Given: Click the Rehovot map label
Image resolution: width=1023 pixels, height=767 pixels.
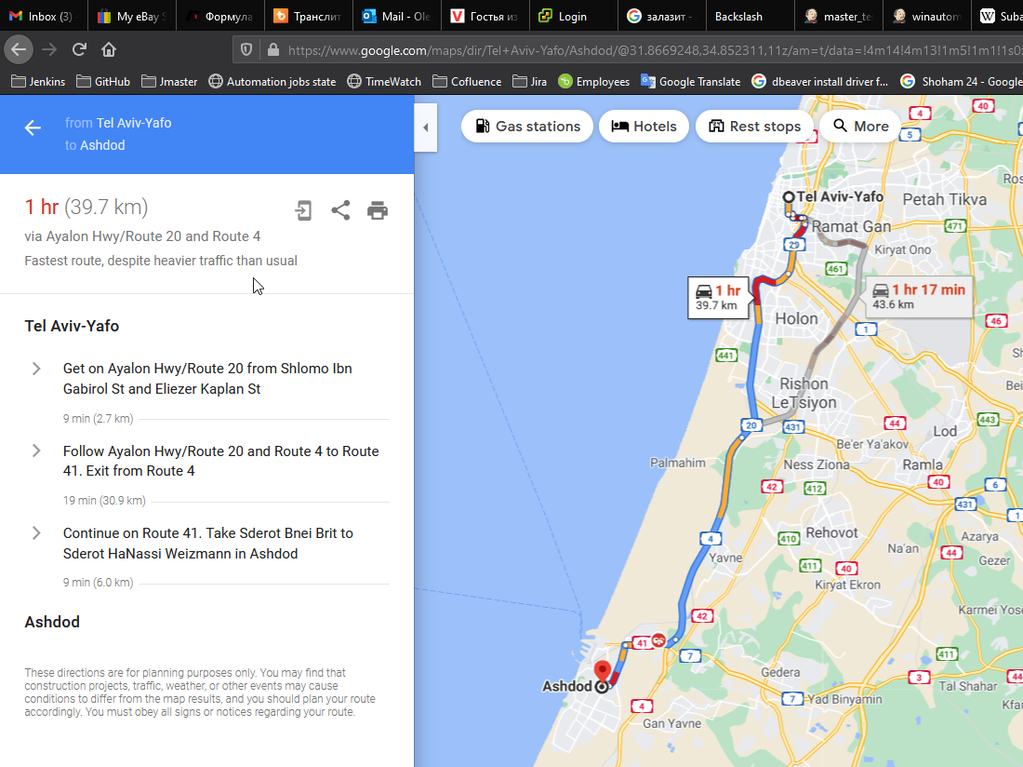Looking at the screenshot, I should (x=832, y=533).
